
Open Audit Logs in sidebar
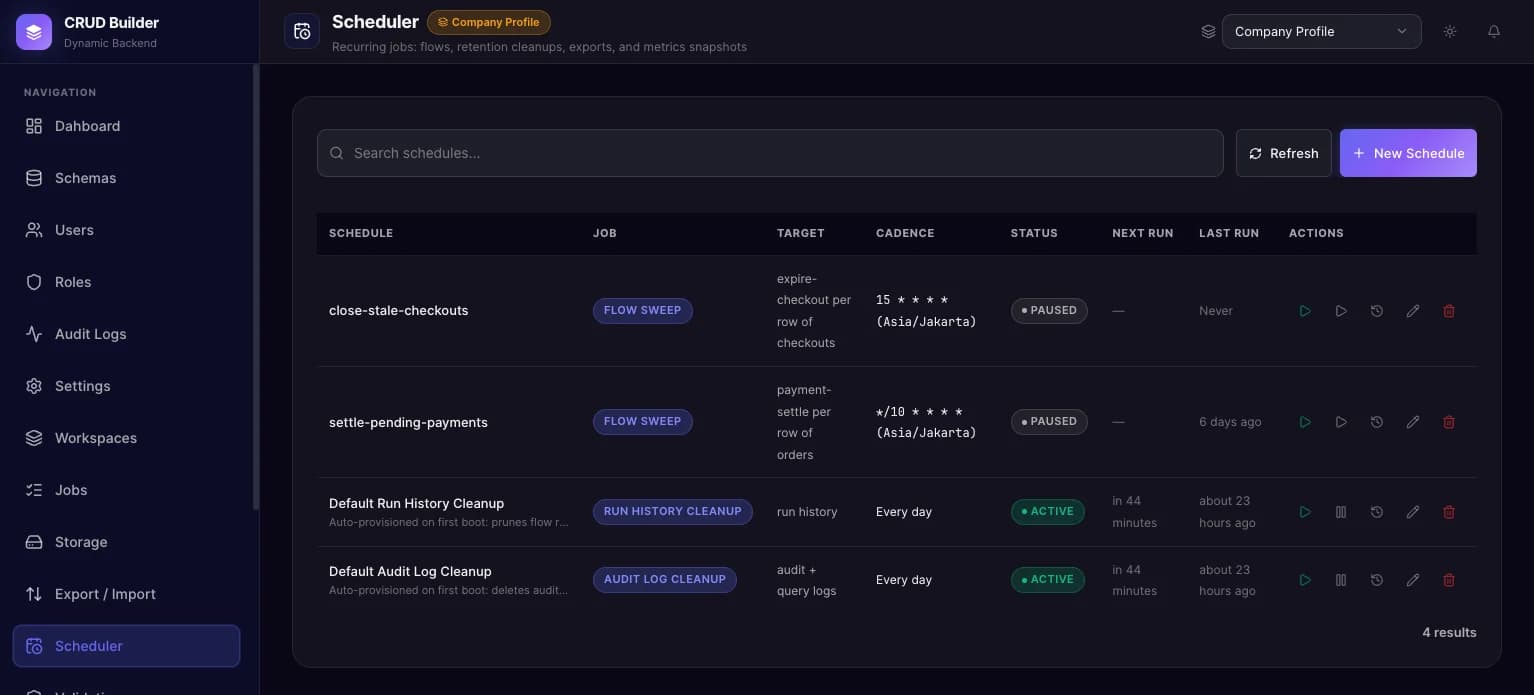click(126, 334)
